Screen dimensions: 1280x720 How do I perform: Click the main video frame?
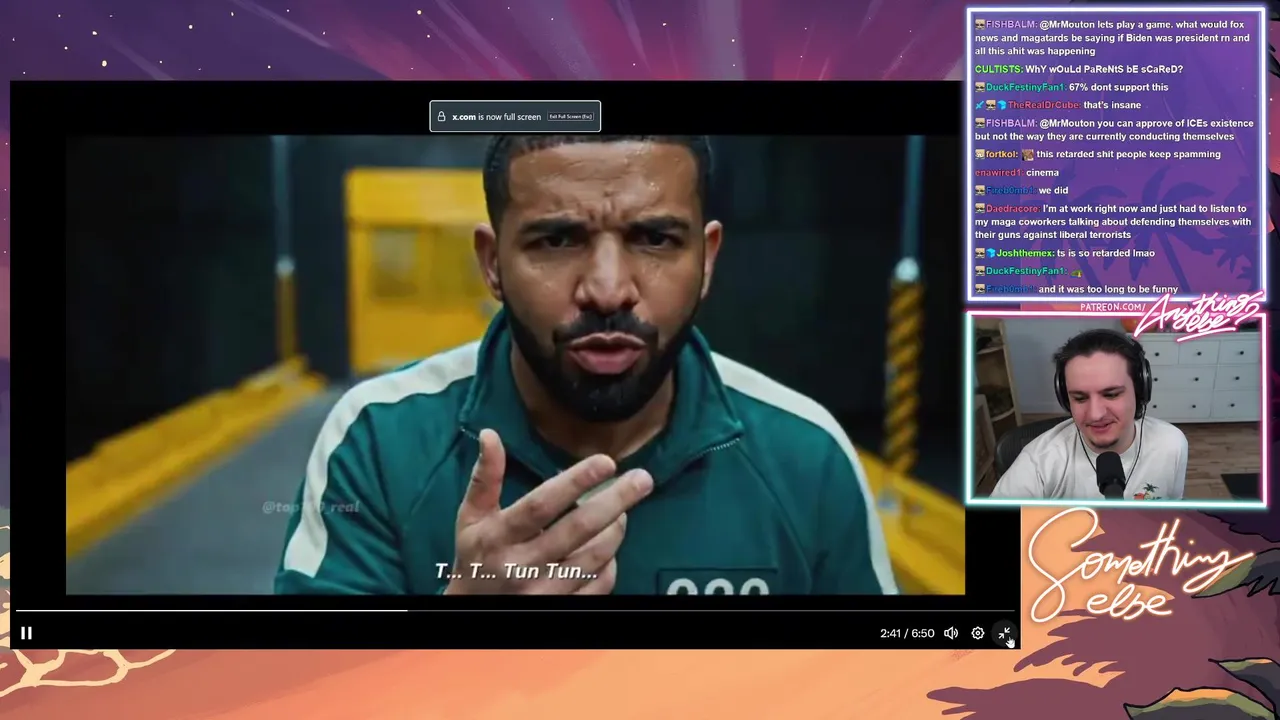point(515,365)
